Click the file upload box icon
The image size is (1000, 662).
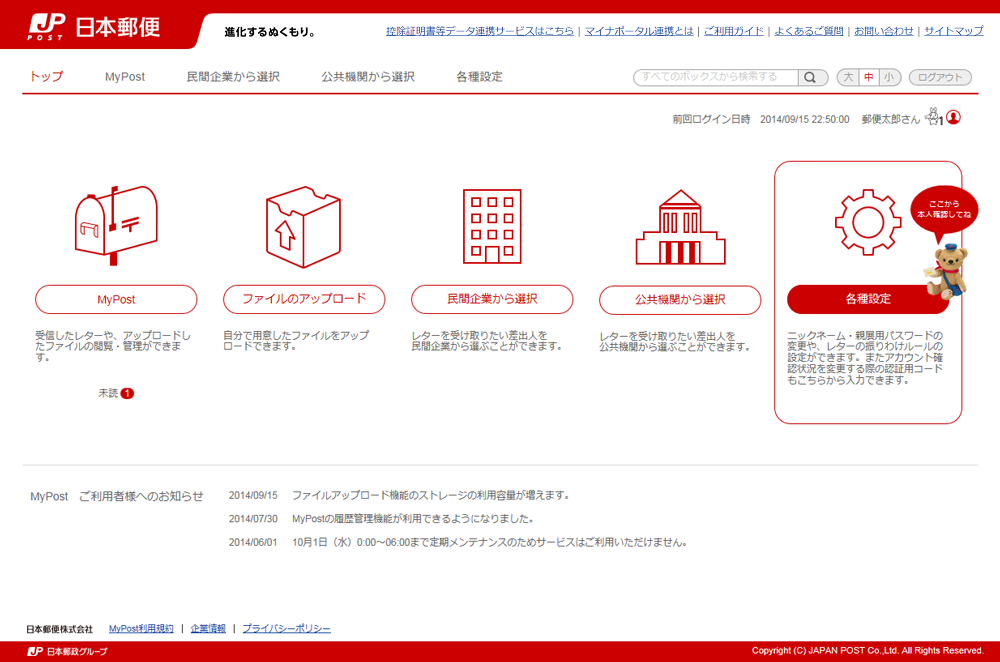(x=304, y=226)
